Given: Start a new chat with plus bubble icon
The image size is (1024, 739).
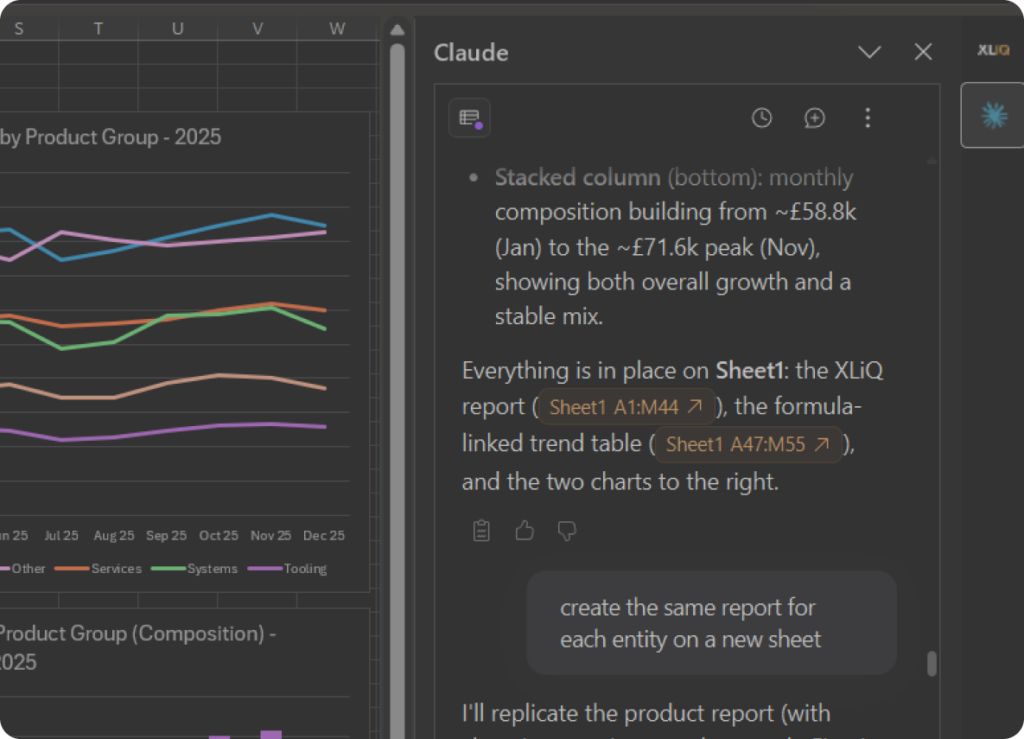Looking at the screenshot, I should 814,118.
